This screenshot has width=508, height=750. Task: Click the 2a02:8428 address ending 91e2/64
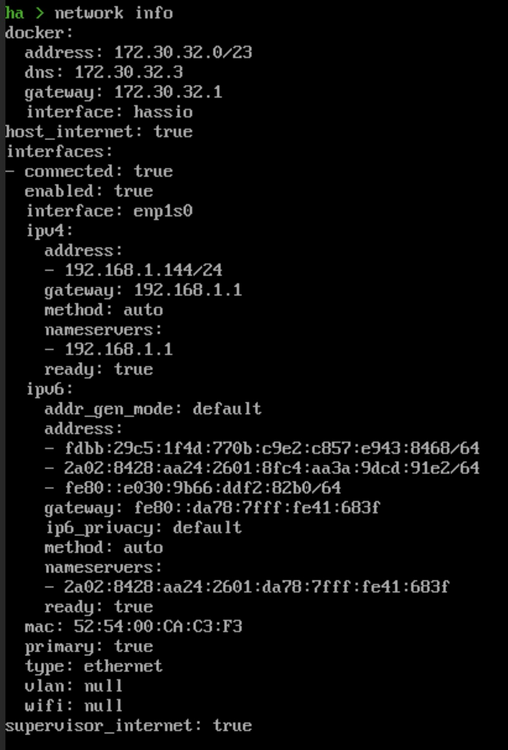(x=272, y=468)
